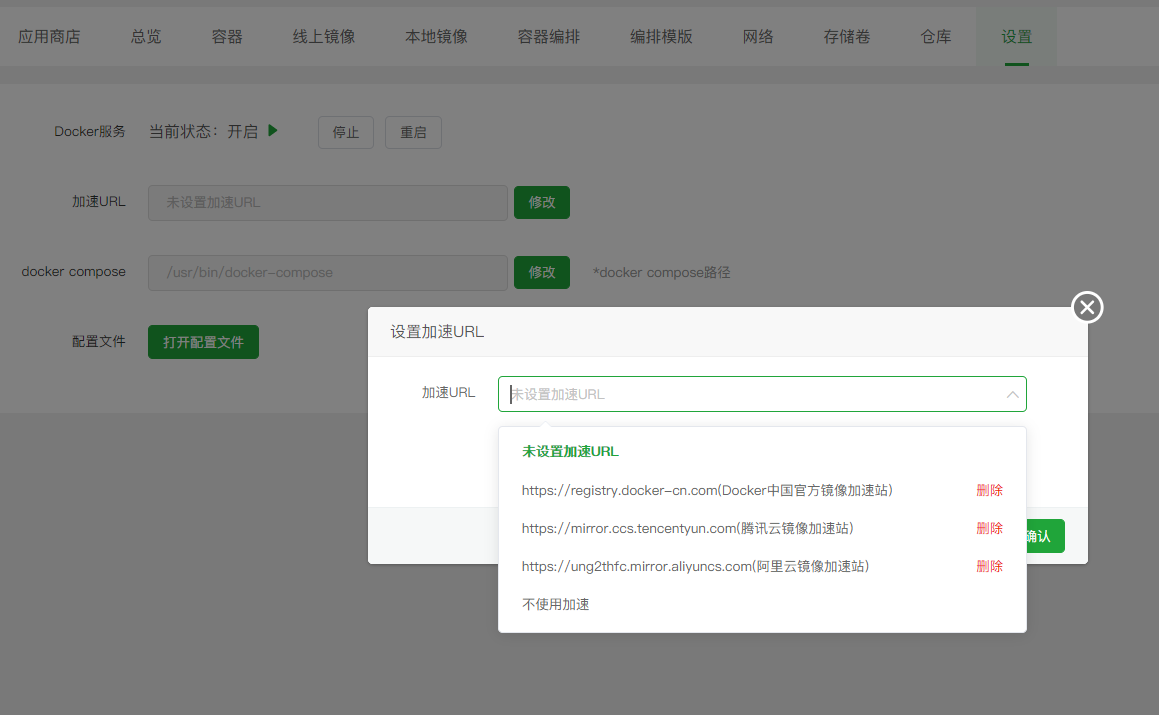
Task: Click the 配置文件 label
Action: (98, 342)
